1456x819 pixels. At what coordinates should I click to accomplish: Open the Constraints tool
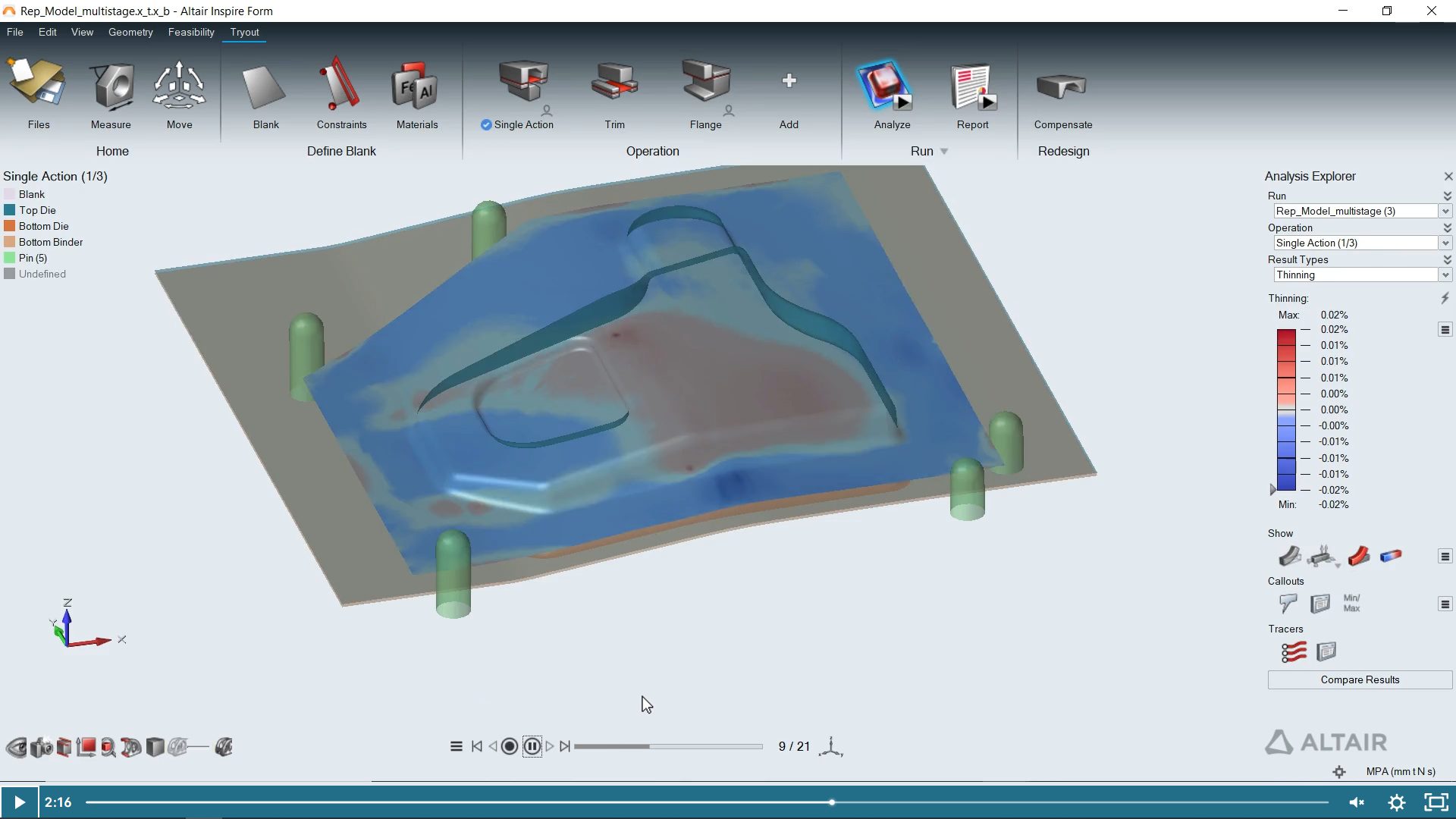[341, 91]
